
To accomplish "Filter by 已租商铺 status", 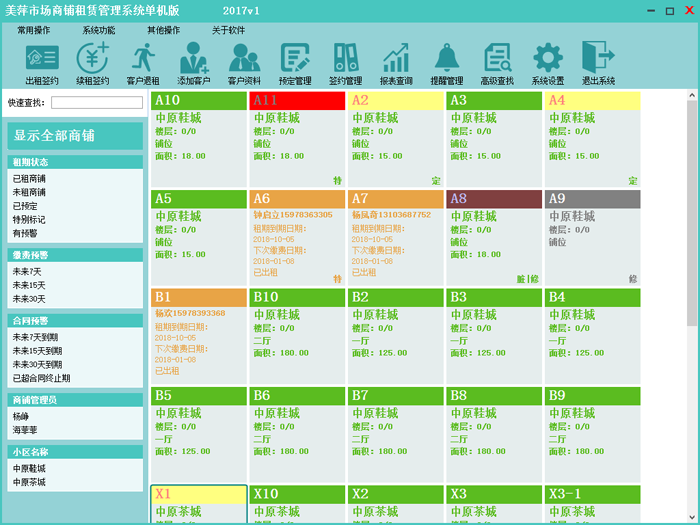I will tap(29, 179).
